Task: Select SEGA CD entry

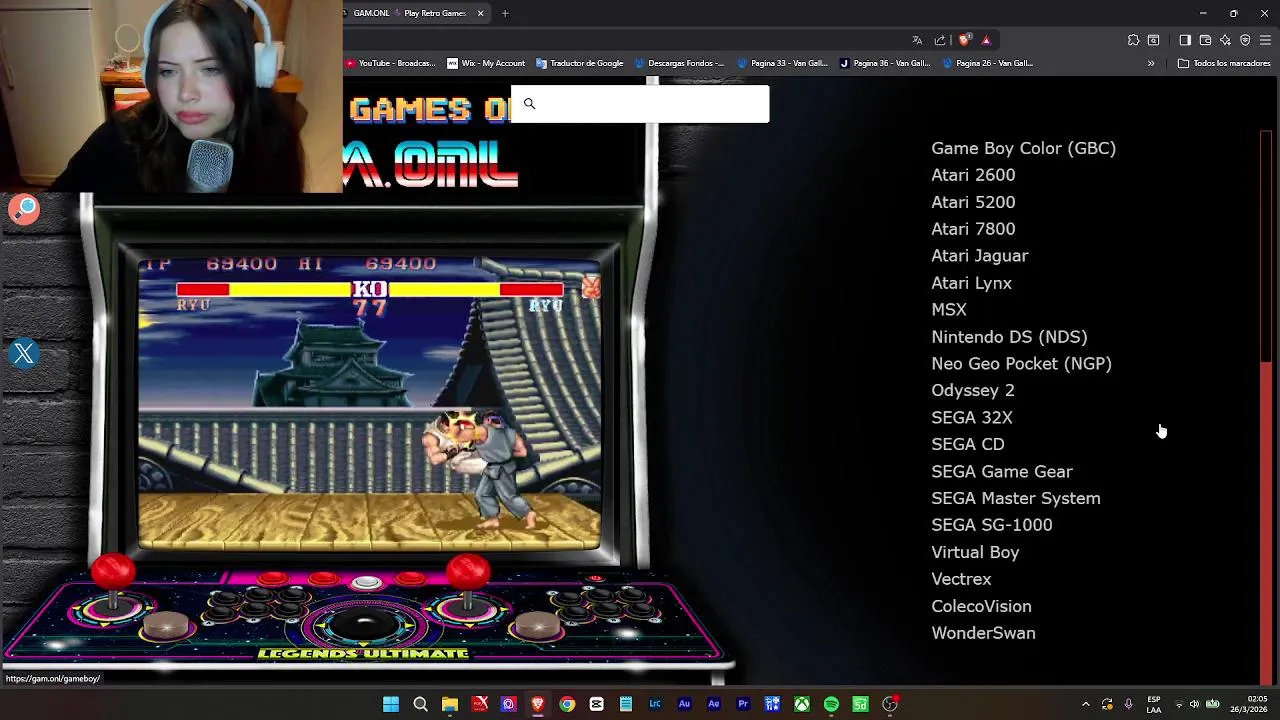Action: (967, 444)
